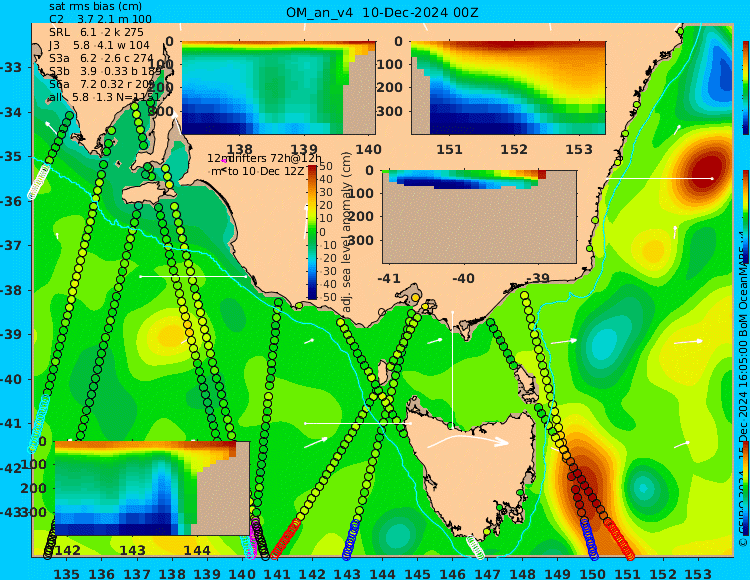The width and height of the screenshot is (750, 580).
Task: Click the -40 latitude label on the main axis
Action: [11, 379]
